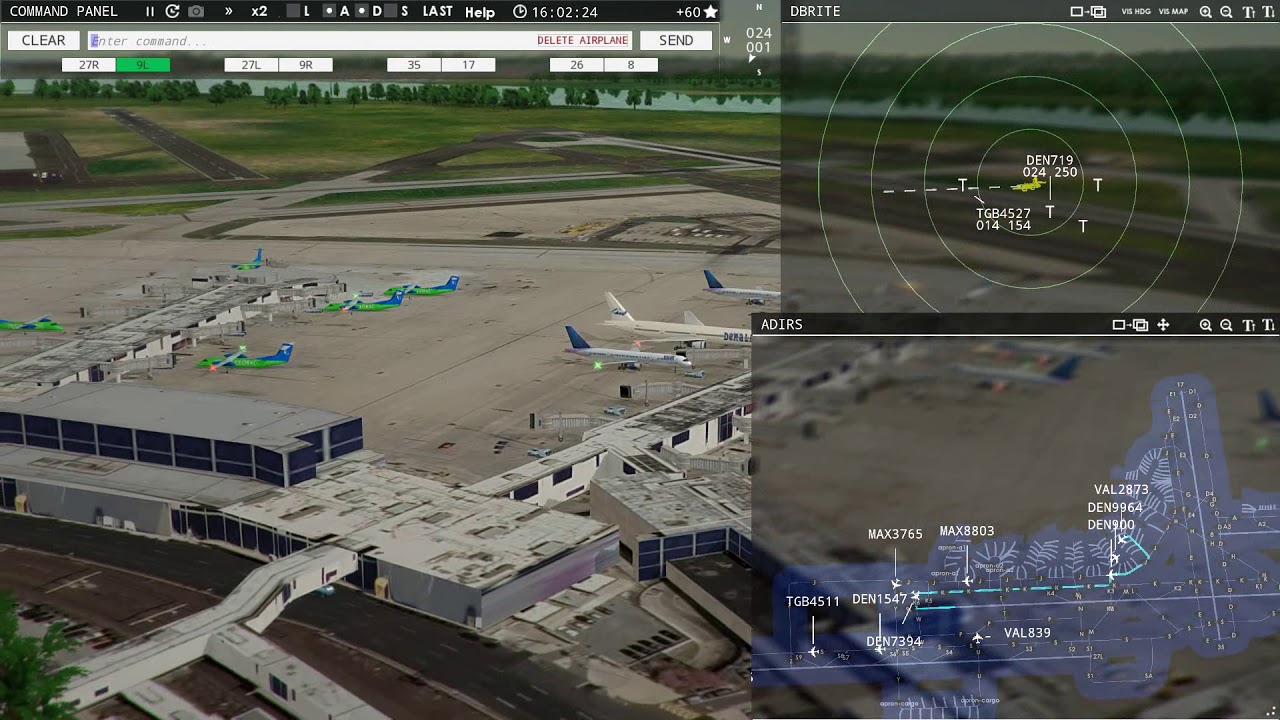Toggle VIS HDG in DBRITE
The width and height of the screenshot is (1280, 720).
[x=1136, y=12]
